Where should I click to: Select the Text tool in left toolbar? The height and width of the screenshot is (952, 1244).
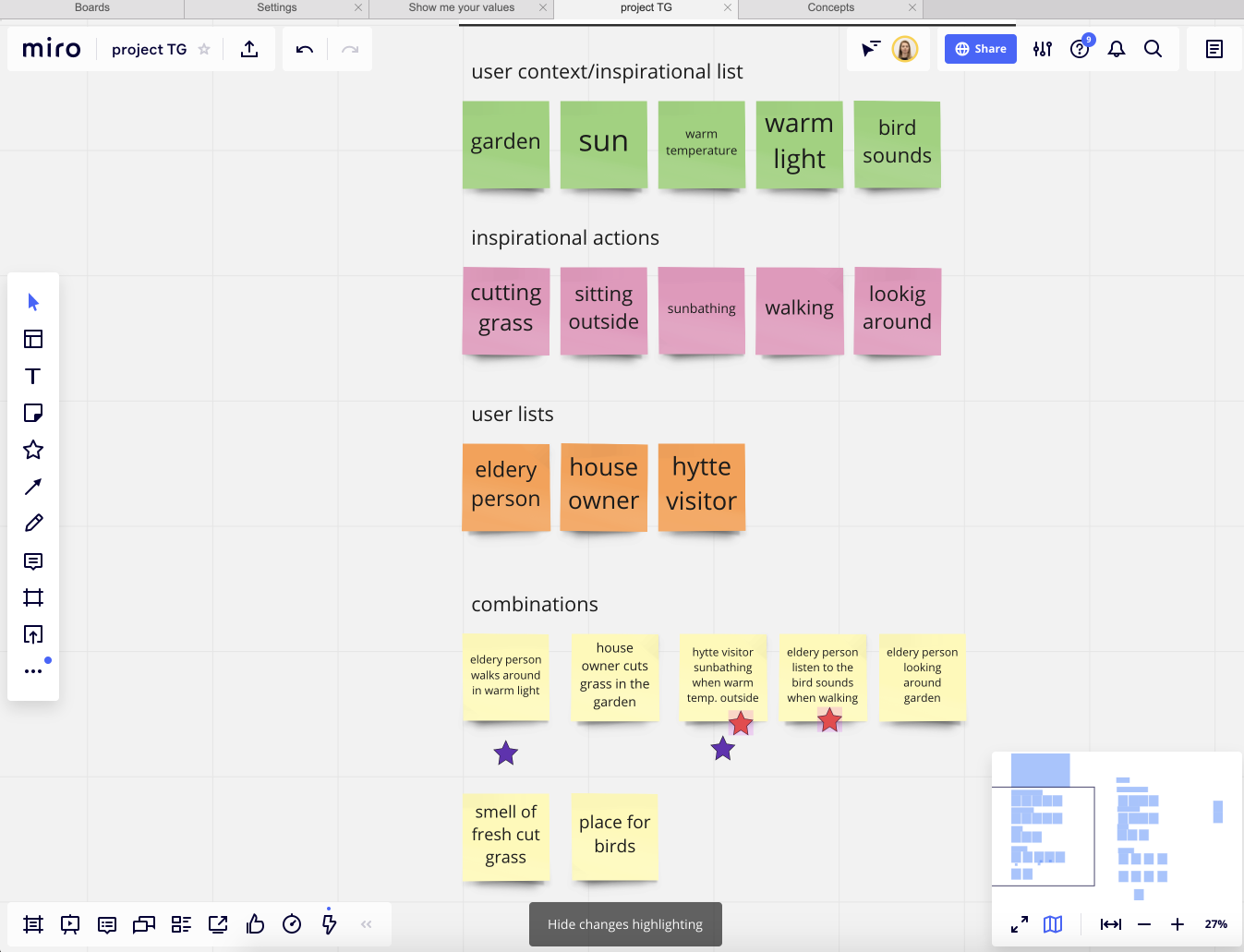[x=33, y=376]
